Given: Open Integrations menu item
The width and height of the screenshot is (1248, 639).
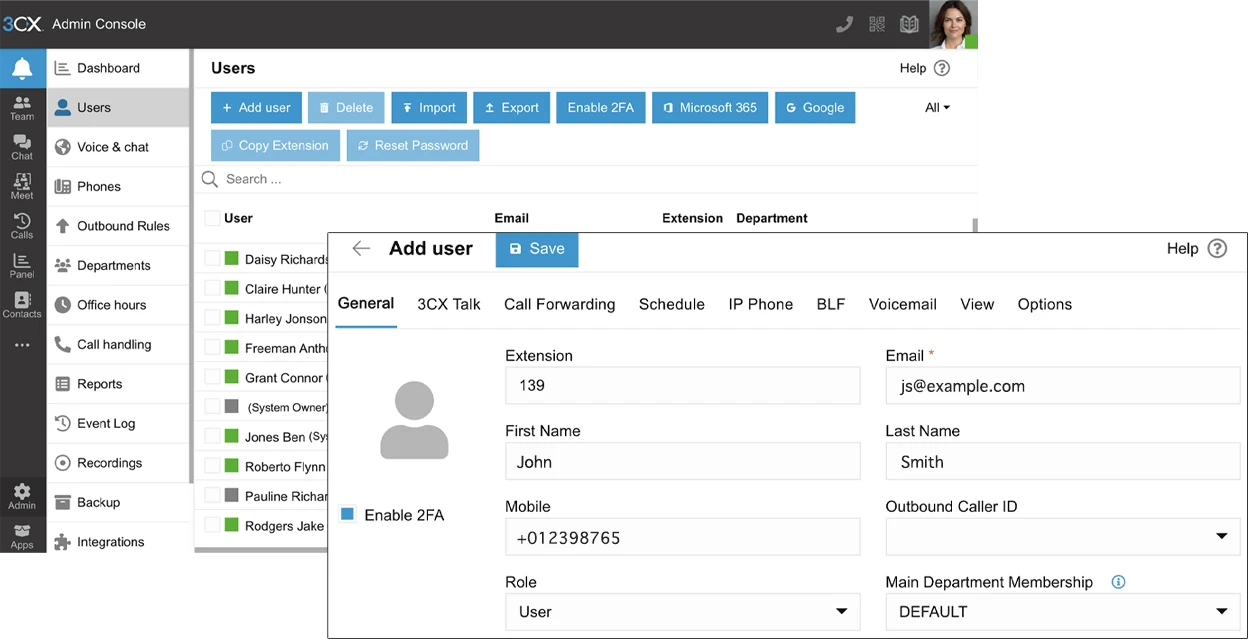Looking at the screenshot, I should 118,542.
